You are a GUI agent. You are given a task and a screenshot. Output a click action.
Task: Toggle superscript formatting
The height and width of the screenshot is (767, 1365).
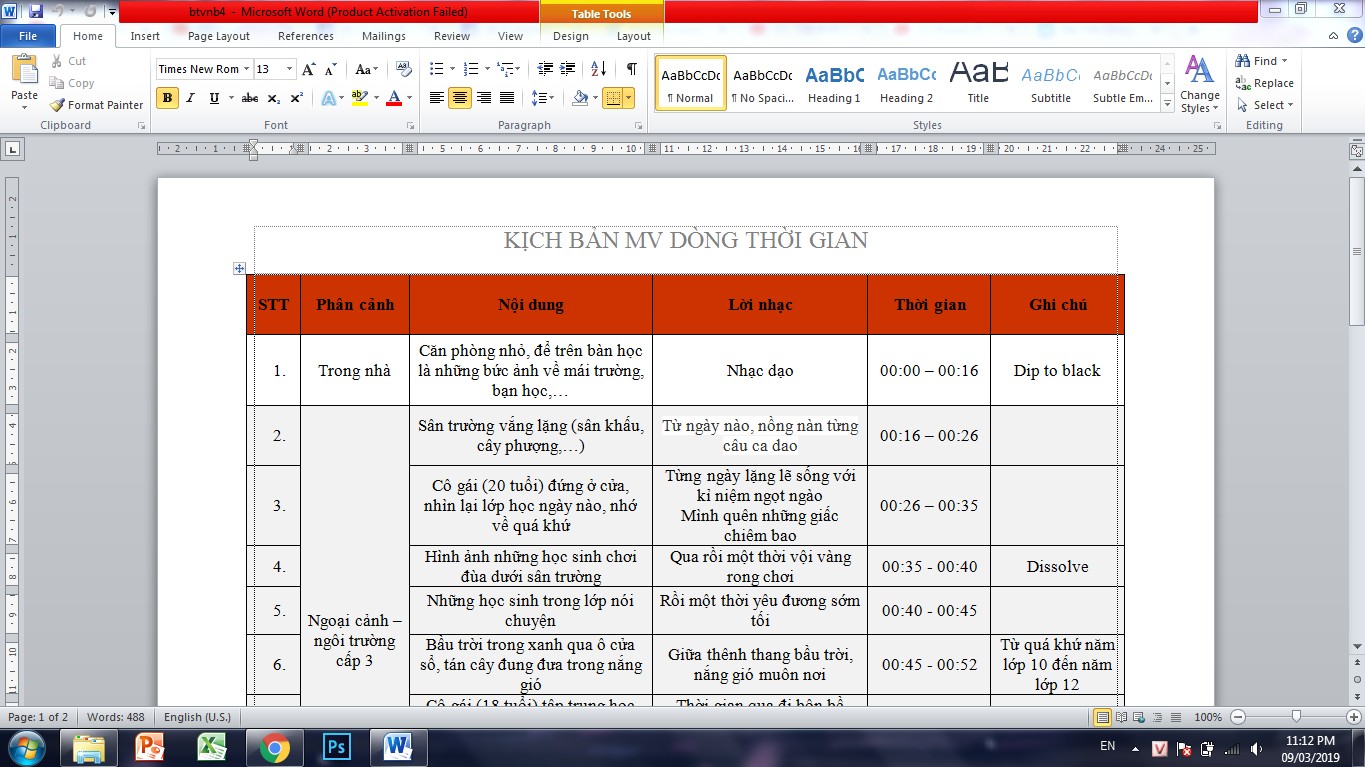click(297, 98)
